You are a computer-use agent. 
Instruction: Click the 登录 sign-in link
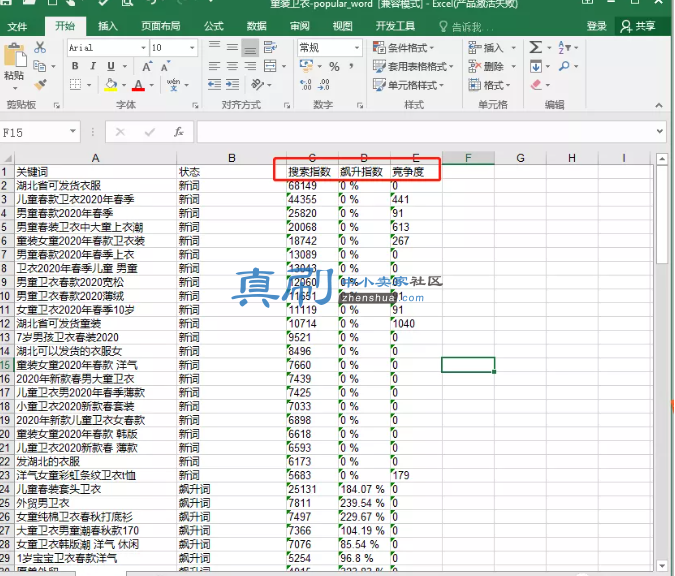[597, 26]
